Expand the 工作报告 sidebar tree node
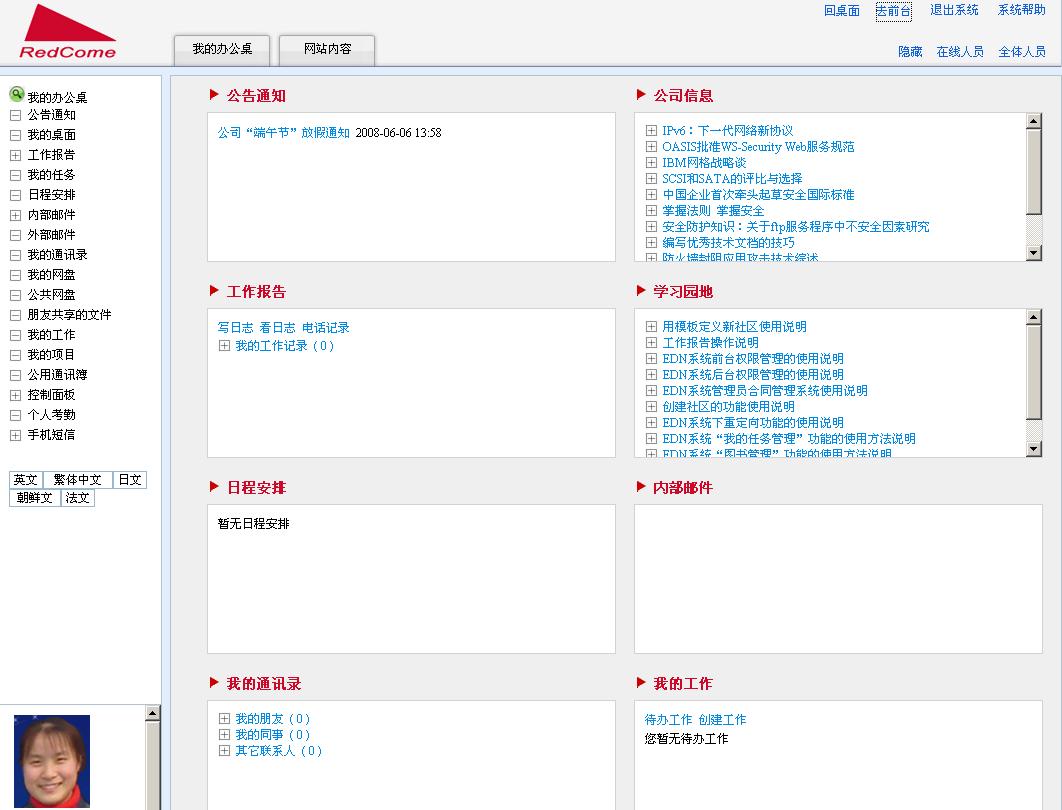The width and height of the screenshot is (1062, 810). 15,155
